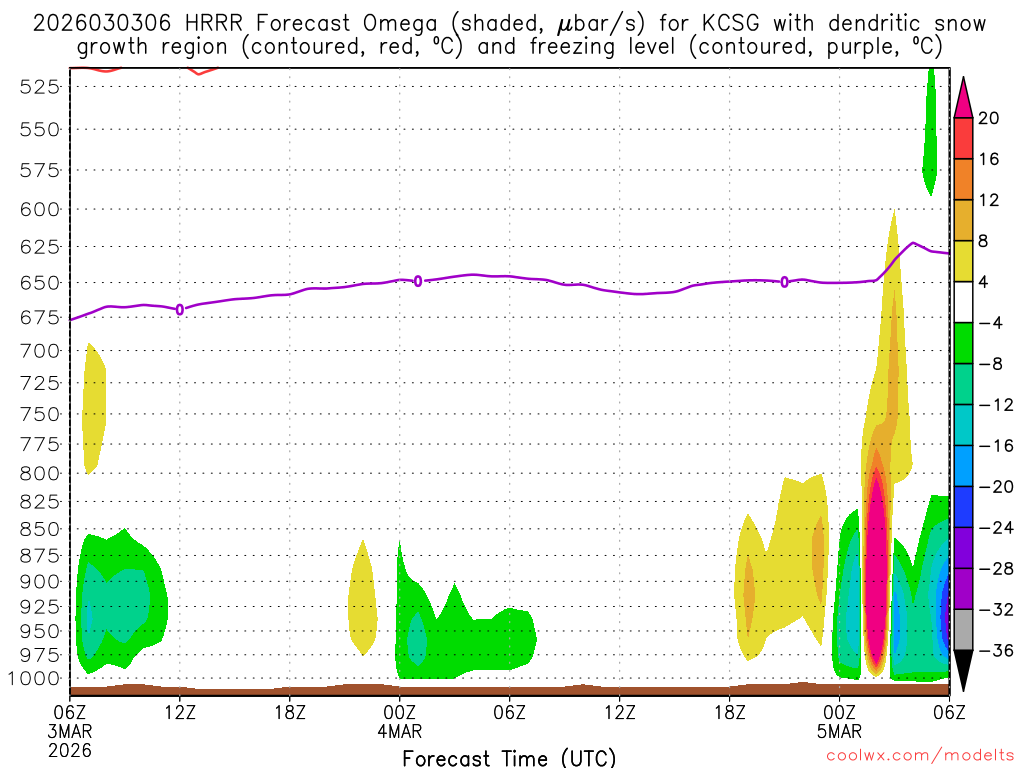Click the legend value -16 label

(996, 446)
